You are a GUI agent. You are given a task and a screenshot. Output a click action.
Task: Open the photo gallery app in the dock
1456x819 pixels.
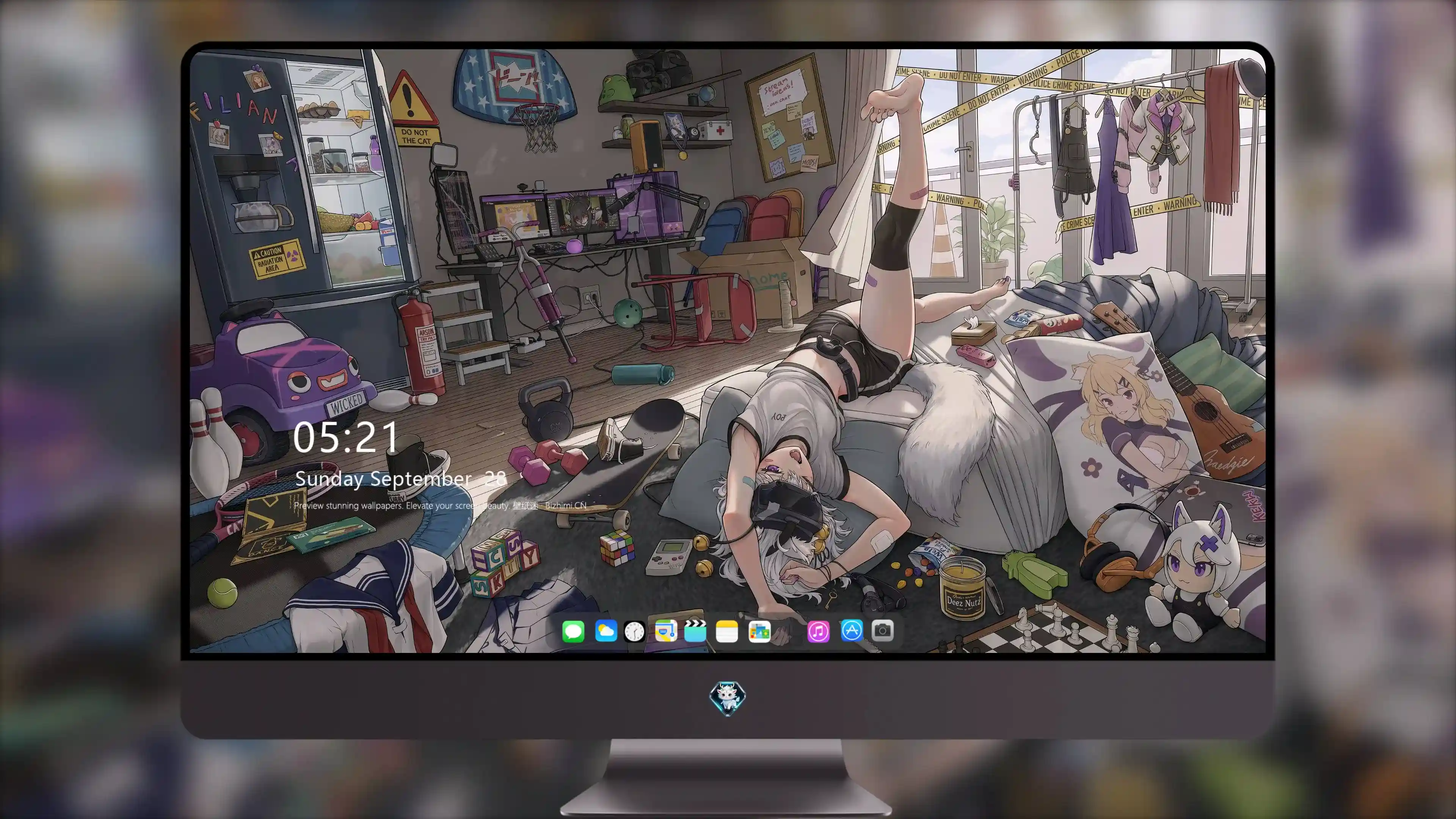[x=759, y=631]
